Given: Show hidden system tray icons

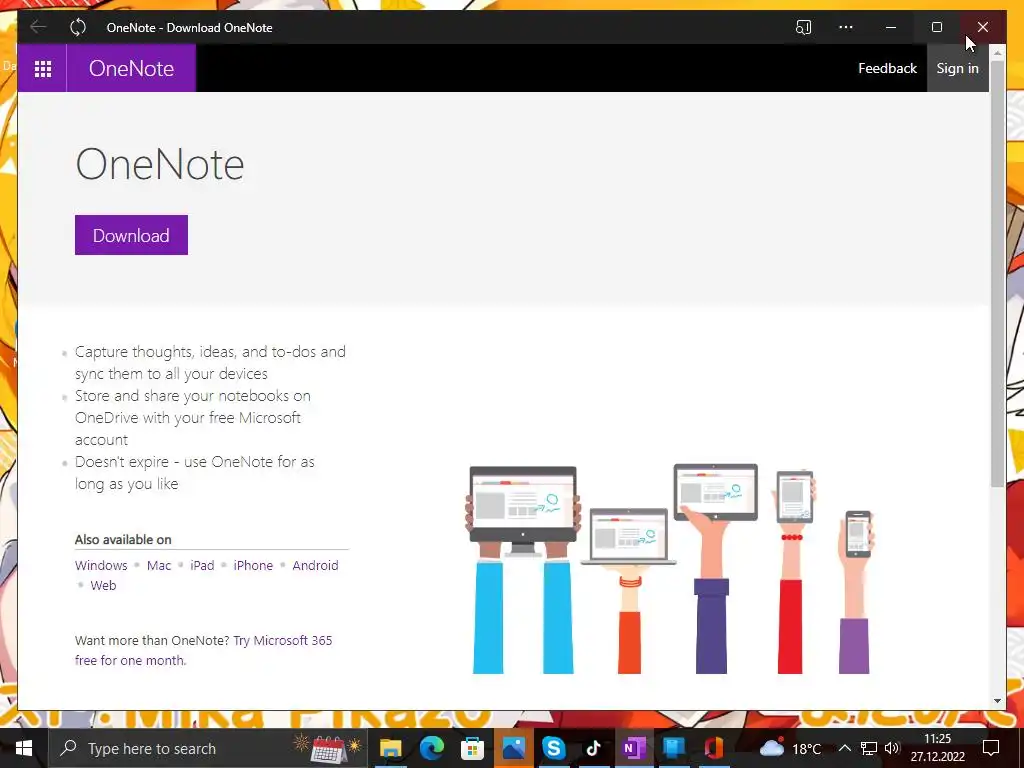Looking at the screenshot, I should 844,748.
